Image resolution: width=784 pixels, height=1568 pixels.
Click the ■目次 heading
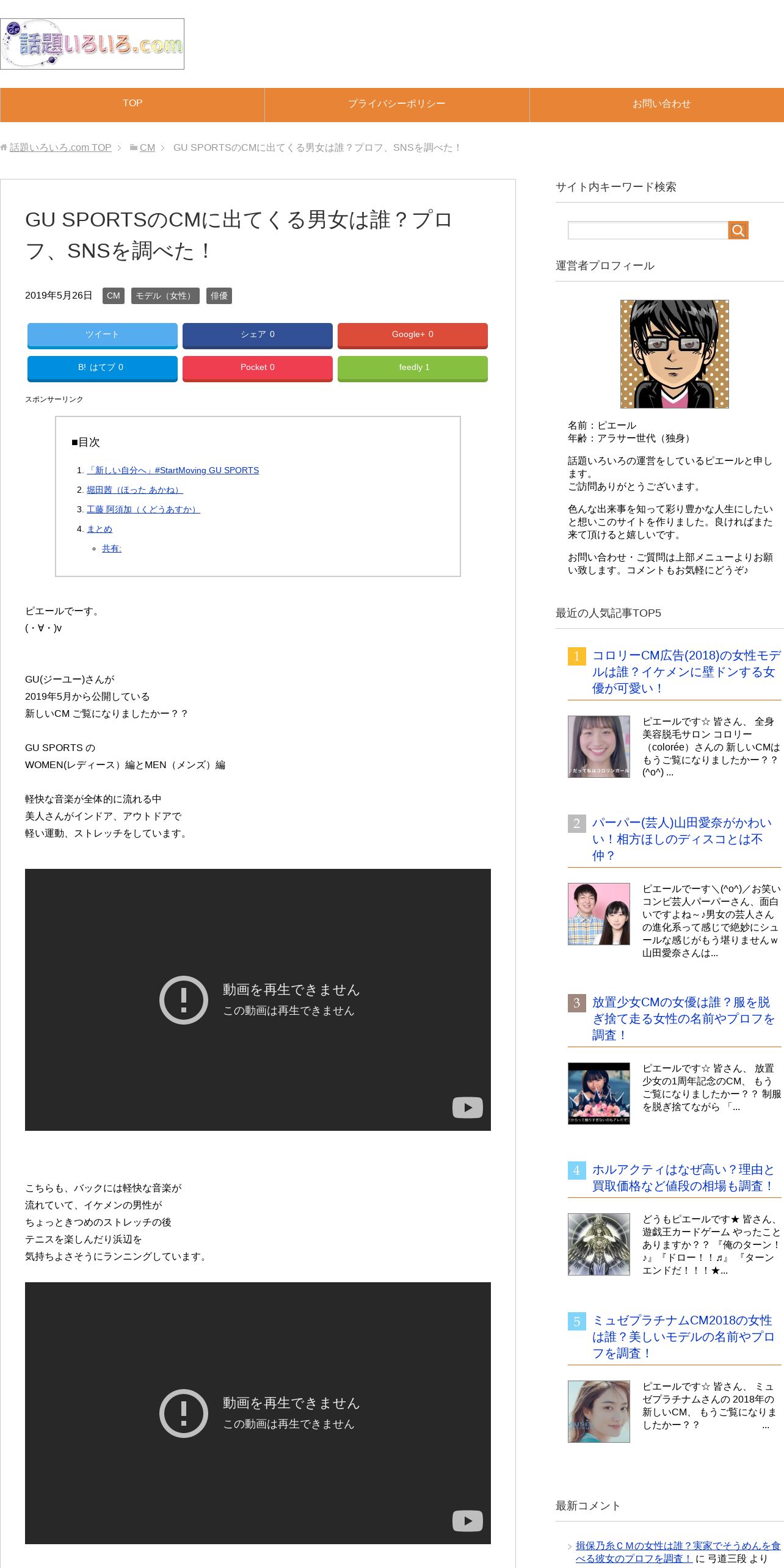(85, 442)
